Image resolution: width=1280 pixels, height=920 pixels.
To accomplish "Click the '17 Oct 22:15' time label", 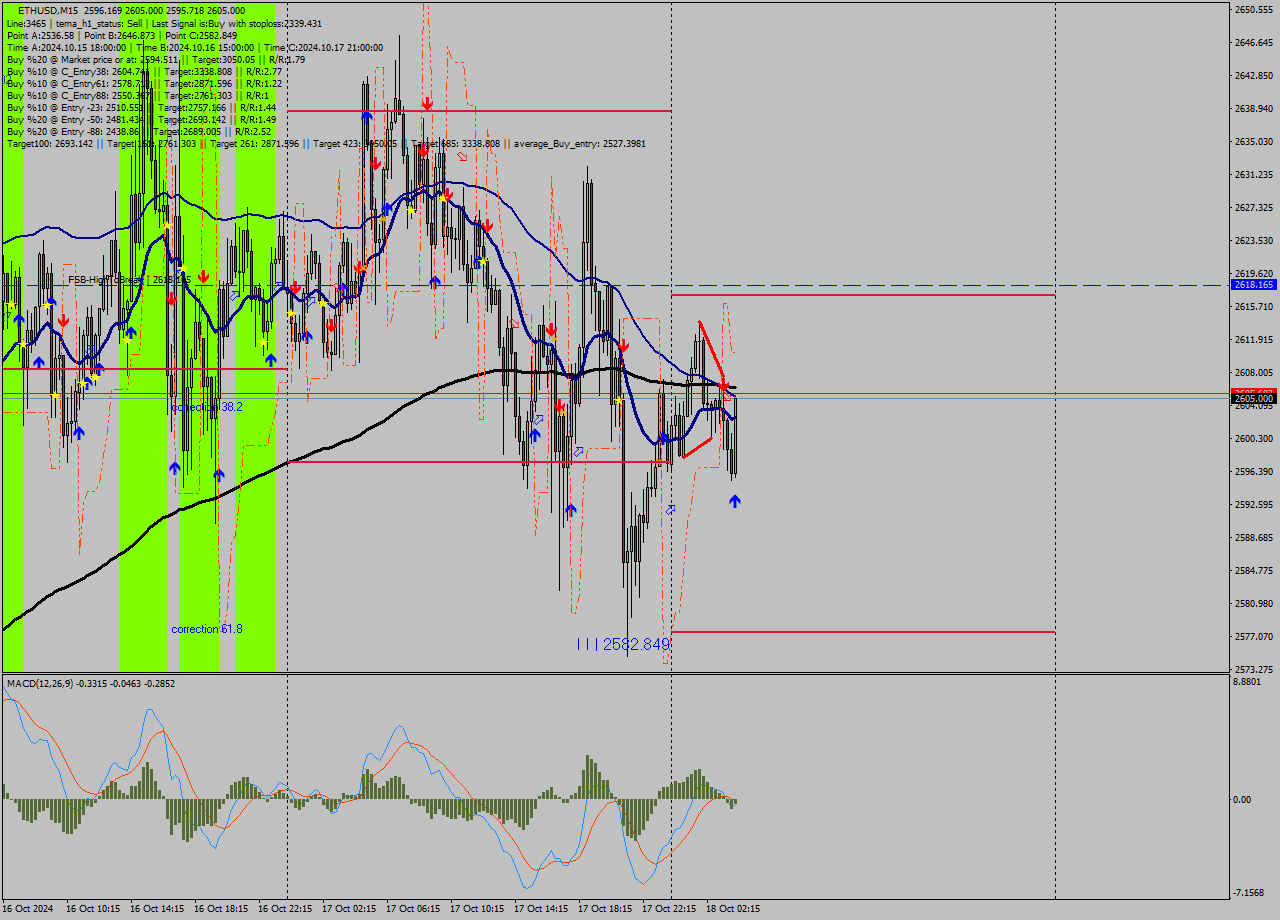I will 669,909.
